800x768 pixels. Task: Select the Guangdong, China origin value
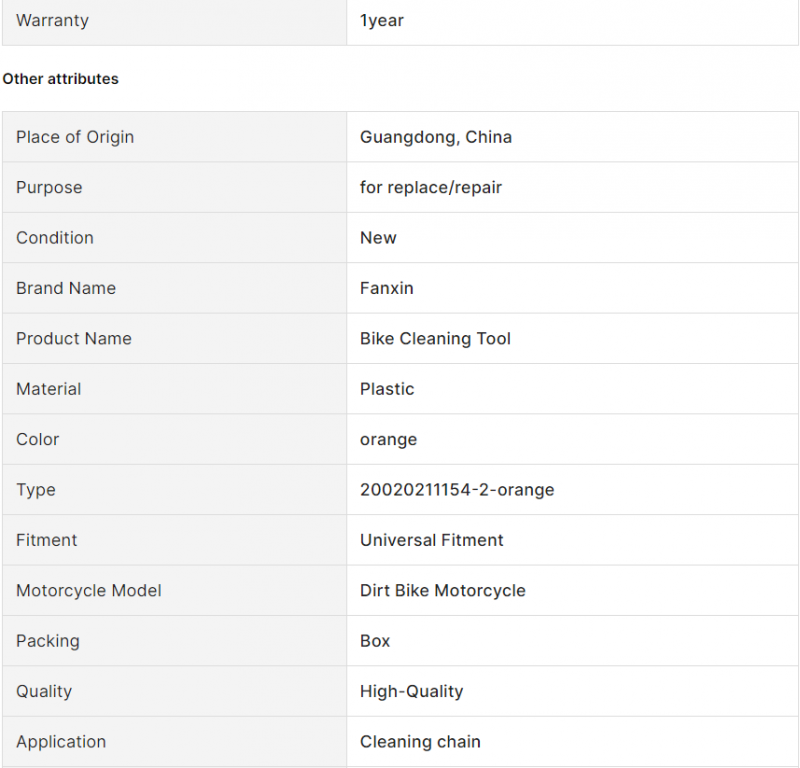(436, 137)
